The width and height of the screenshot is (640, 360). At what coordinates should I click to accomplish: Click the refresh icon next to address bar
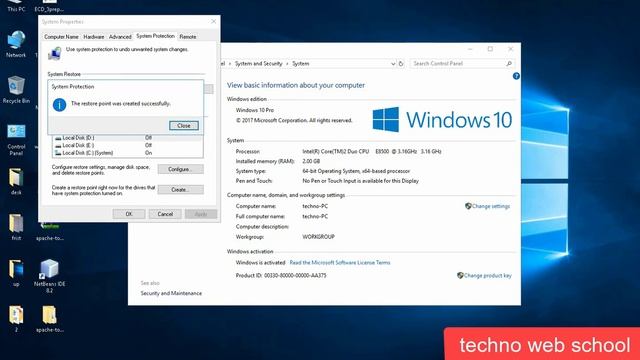(x=401, y=64)
